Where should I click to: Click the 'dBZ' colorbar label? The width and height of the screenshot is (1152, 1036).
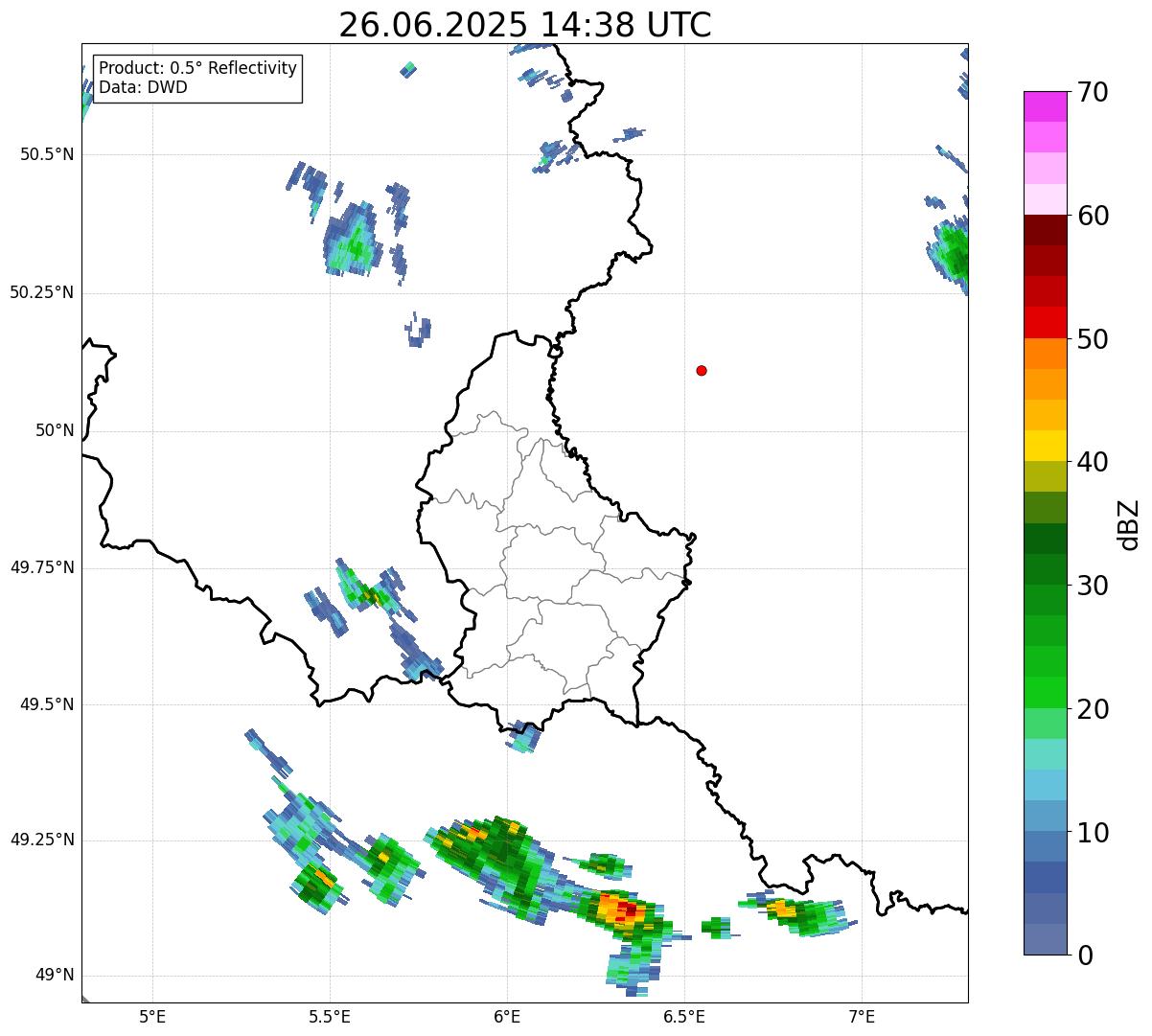[1129, 524]
